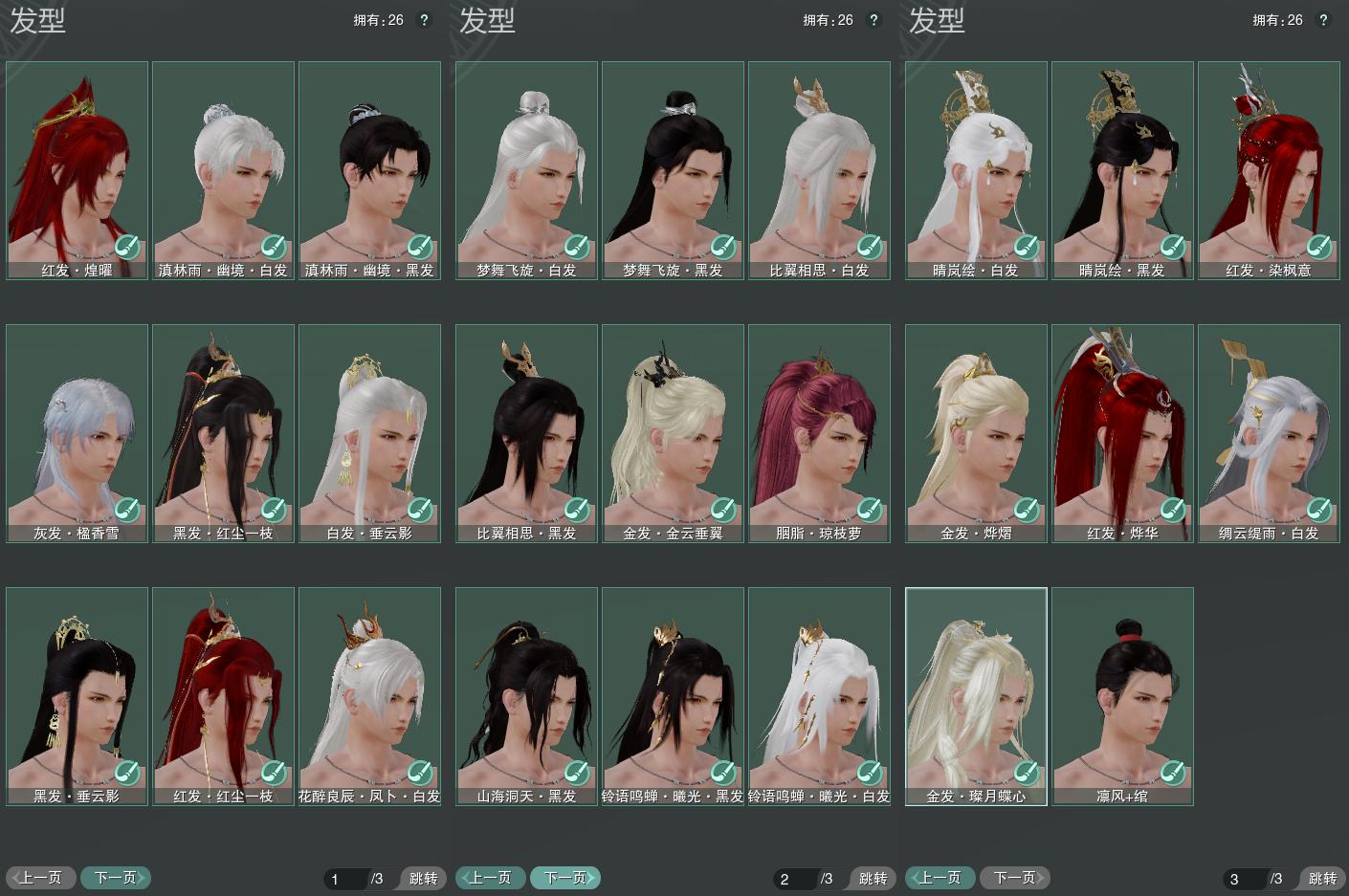
Task: Select the 铃语鸣蝉·曦光·白发 hairstyle thumbnail
Action: click(x=819, y=696)
